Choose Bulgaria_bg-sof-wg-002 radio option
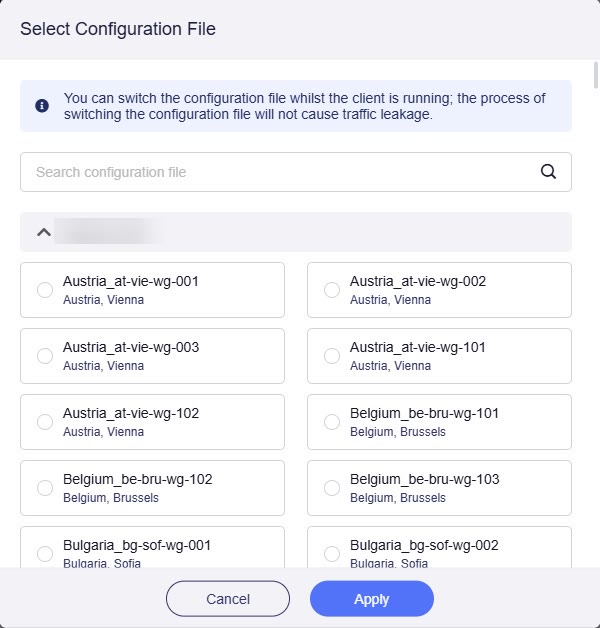 pyautogui.click(x=332, y=554)
